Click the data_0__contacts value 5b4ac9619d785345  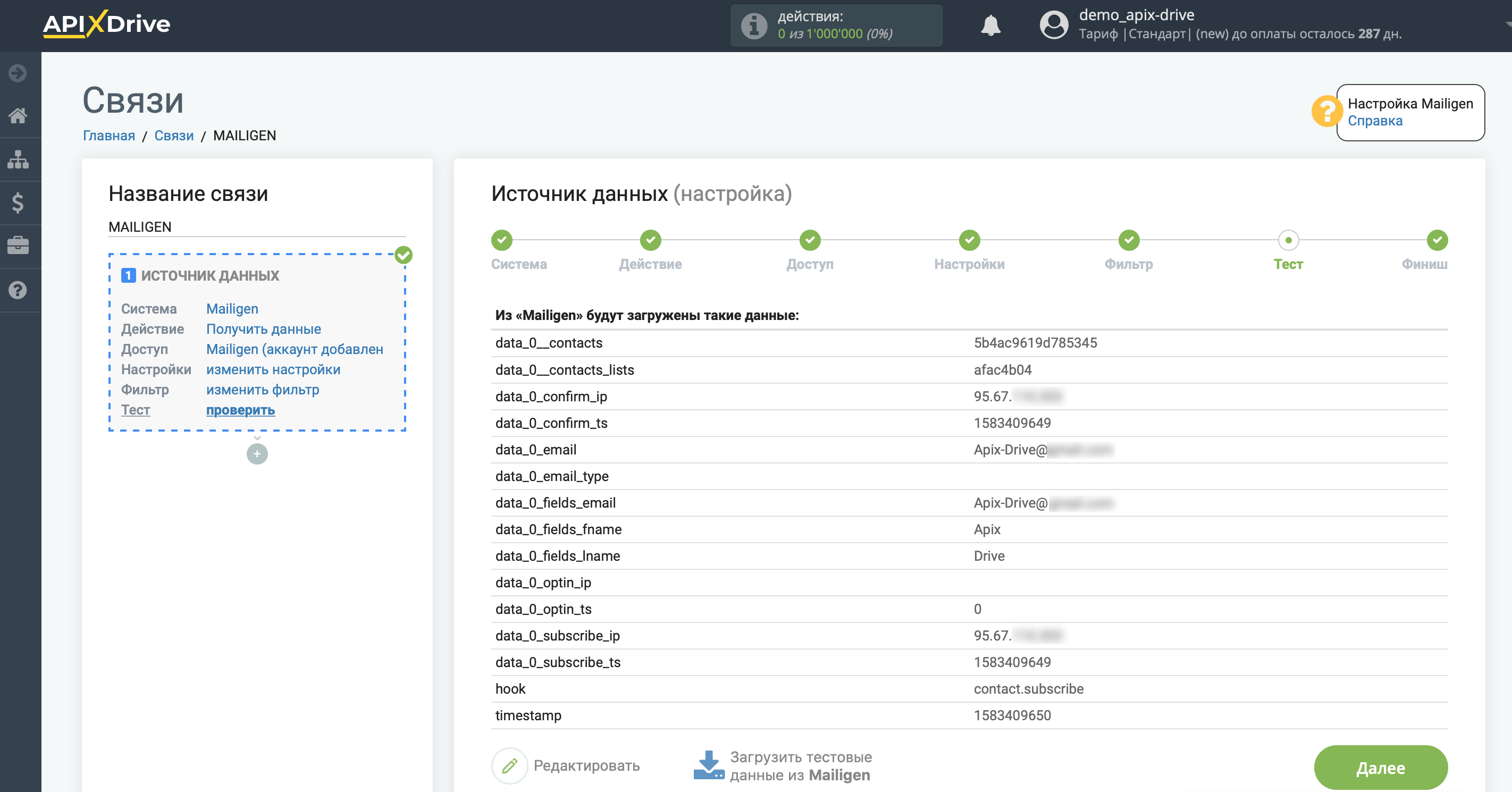click(1036, 343)
